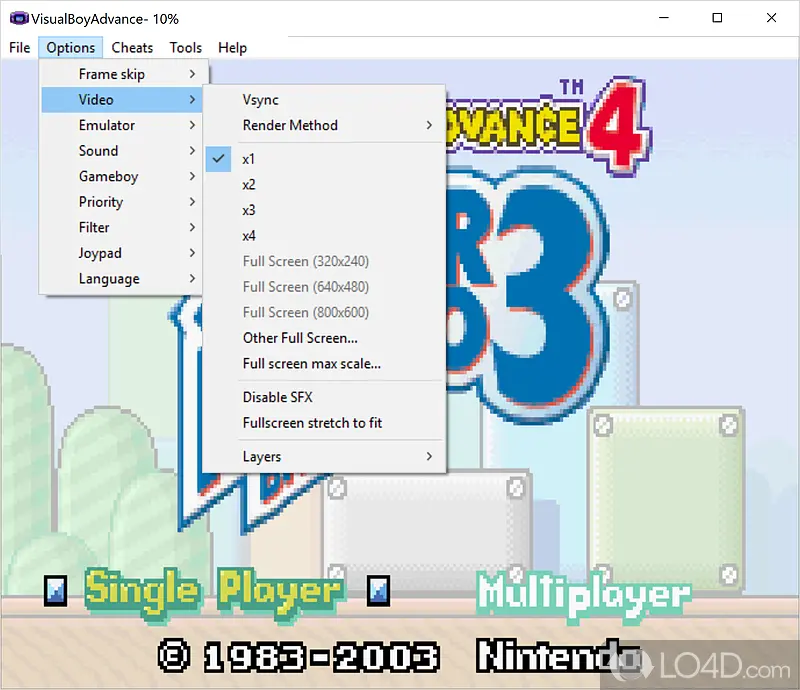
Task: Toggle the Vsync option
Action: 261,100
